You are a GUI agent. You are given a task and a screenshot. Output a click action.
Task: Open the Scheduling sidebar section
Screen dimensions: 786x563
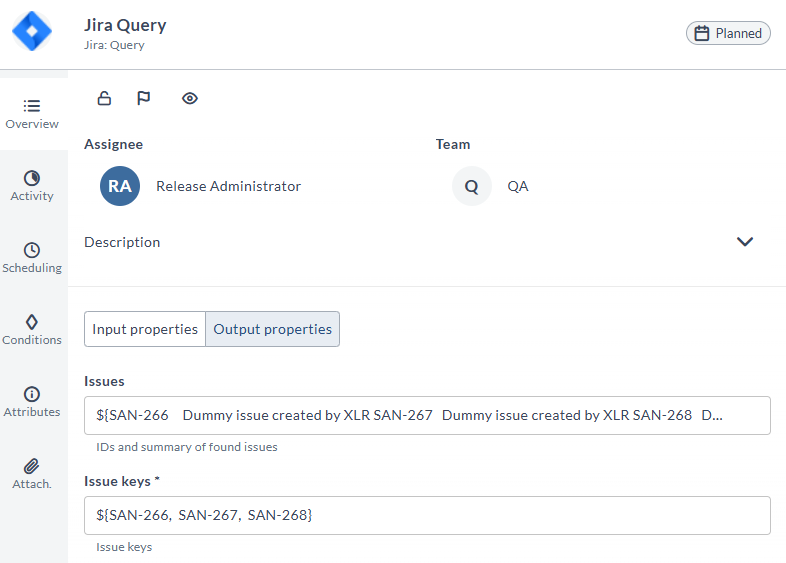coord(32,258)
